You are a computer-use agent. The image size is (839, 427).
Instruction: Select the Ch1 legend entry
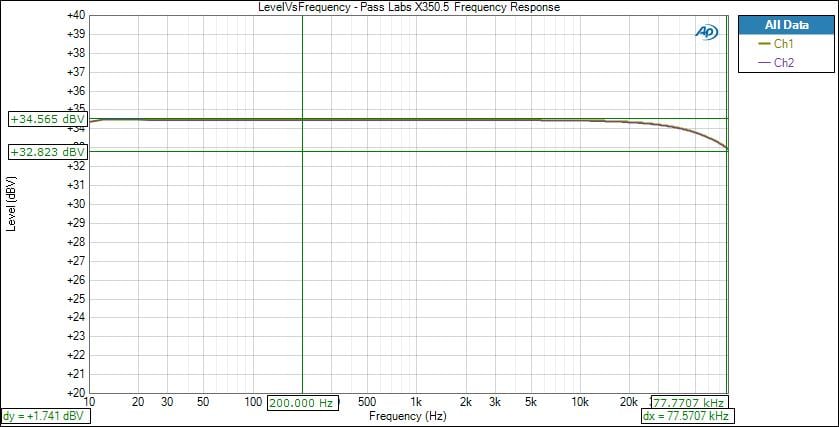click(x=783, y=44)
